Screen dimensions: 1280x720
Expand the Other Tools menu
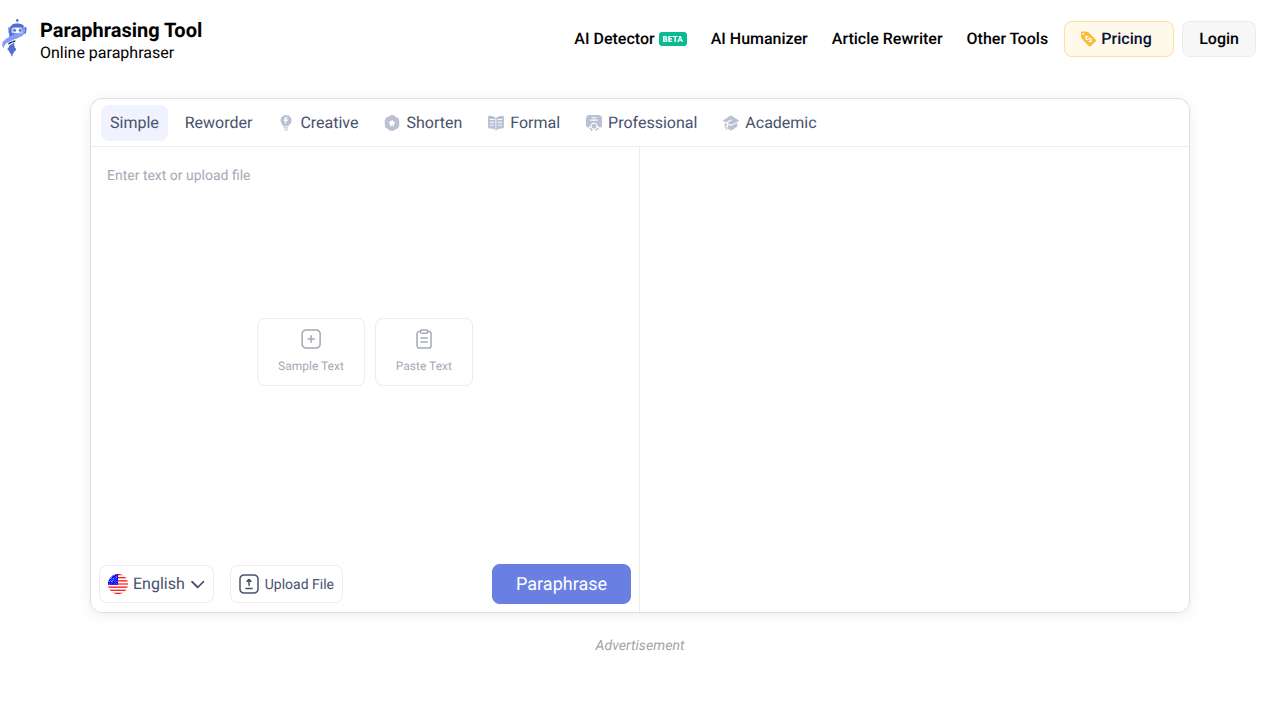click(x=1007, y=39)
